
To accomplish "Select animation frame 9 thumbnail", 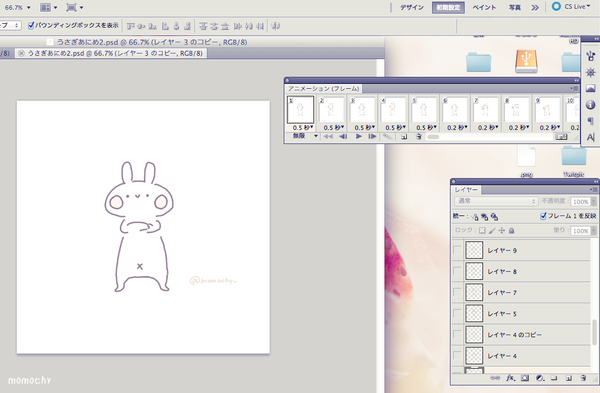I will (548, 110).
